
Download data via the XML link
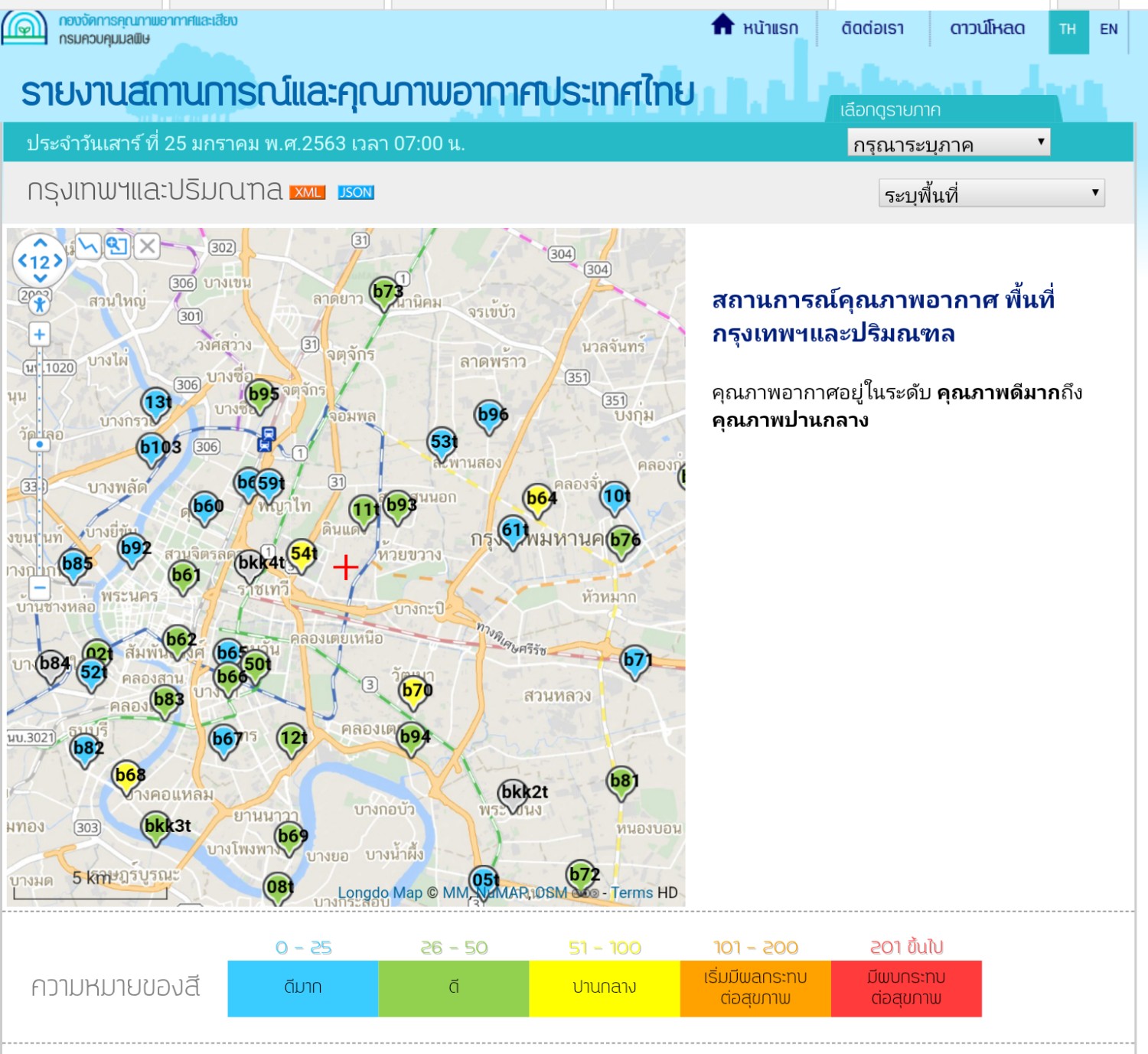pyautogui.click(x=308, y=192)
